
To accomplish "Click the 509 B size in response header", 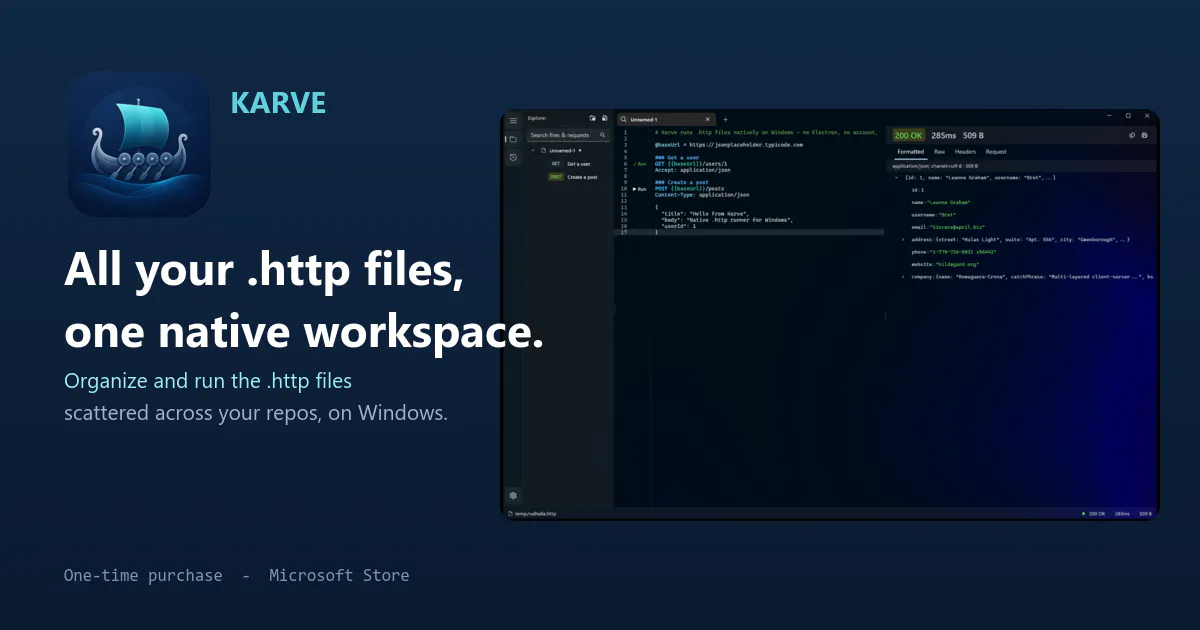I will (974, 135).
